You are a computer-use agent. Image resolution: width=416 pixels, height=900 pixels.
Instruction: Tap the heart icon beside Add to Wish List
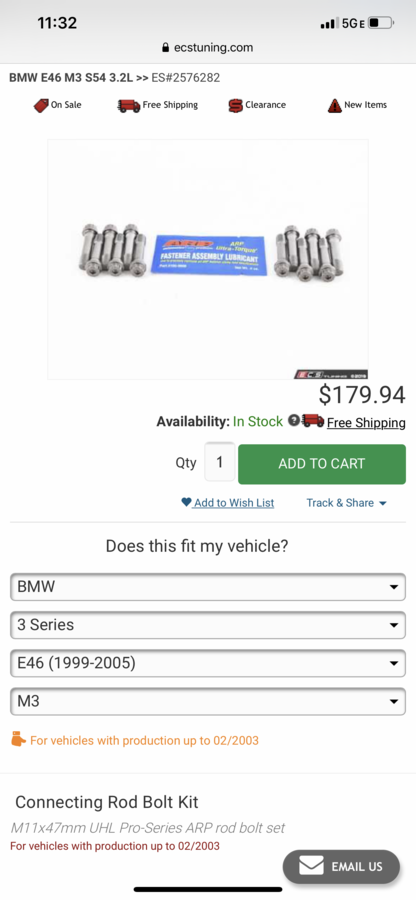[x=186, y=502]
